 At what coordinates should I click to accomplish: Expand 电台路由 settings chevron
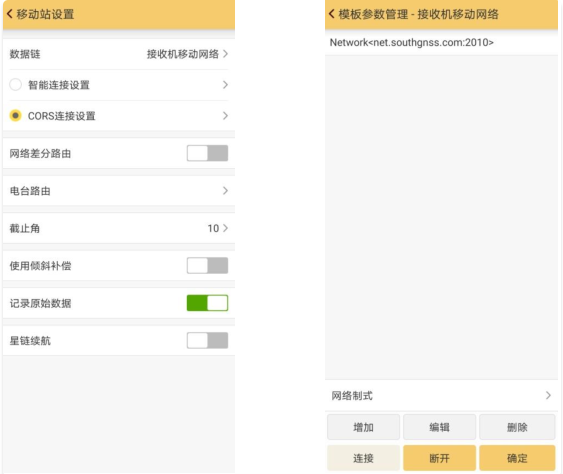point(225,191)
